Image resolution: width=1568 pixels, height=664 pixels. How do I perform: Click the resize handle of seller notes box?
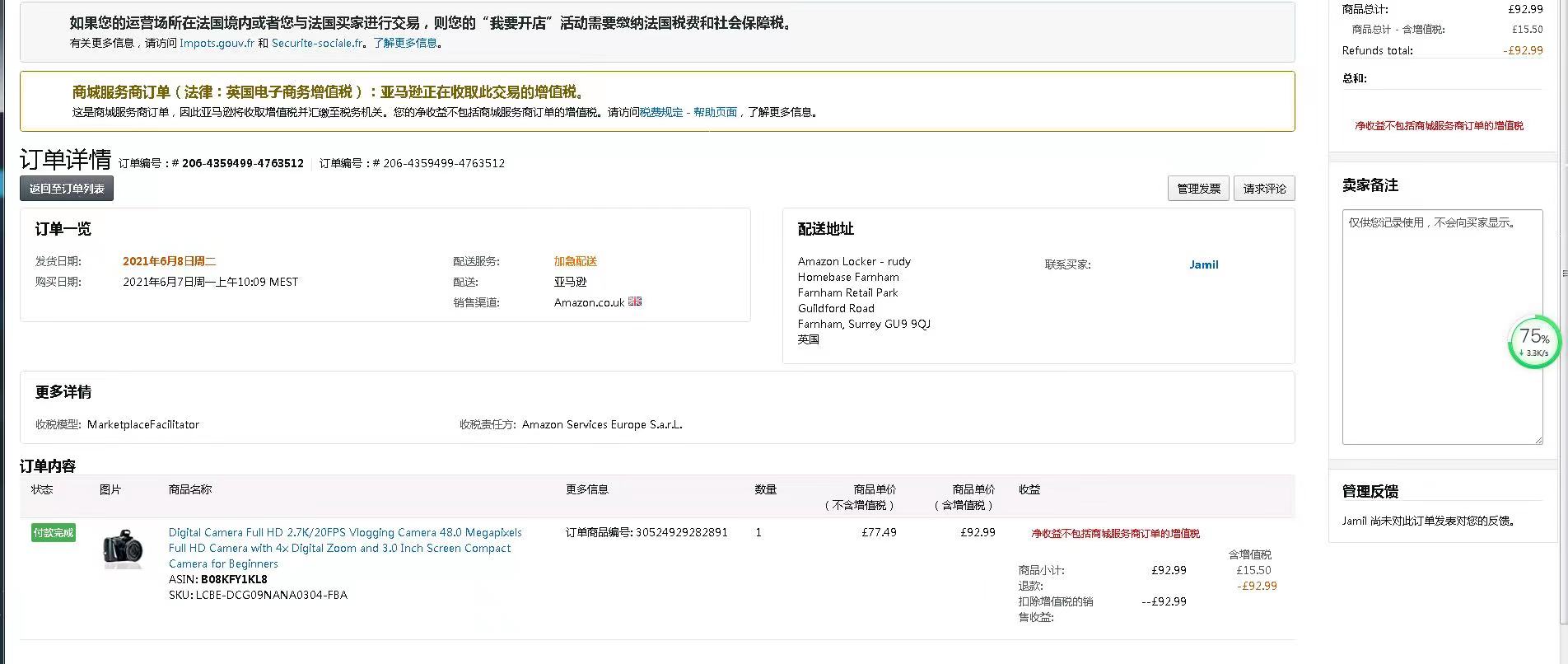tap(1538, 440)
